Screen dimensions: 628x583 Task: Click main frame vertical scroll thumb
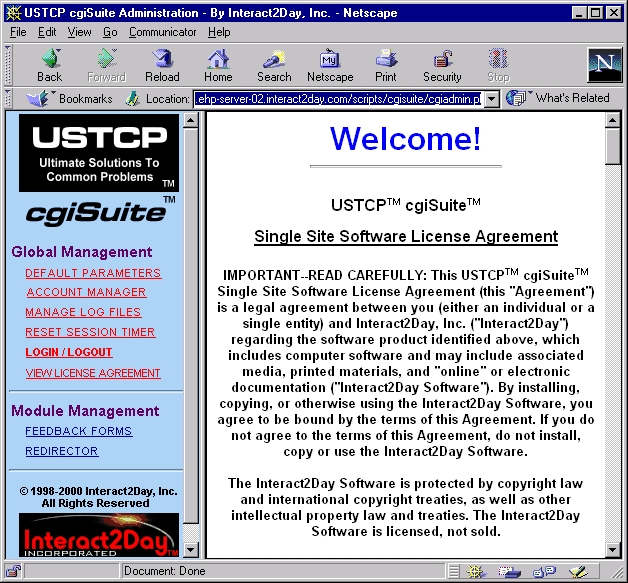(613, 147)
